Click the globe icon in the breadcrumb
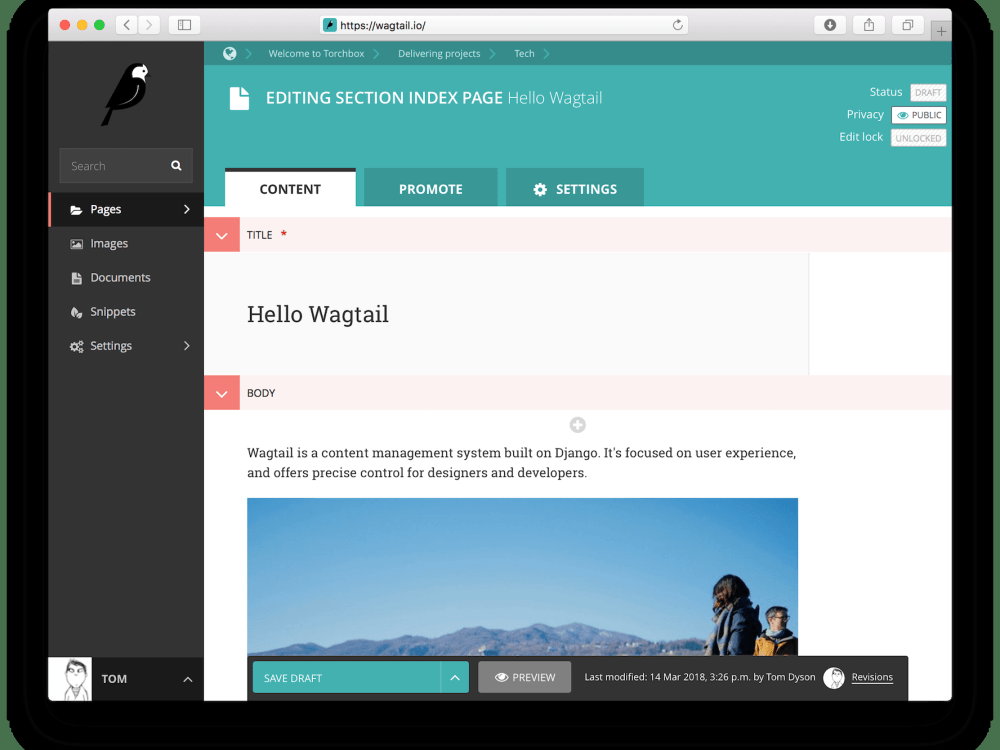1000x750 pixels. [231, 53]
